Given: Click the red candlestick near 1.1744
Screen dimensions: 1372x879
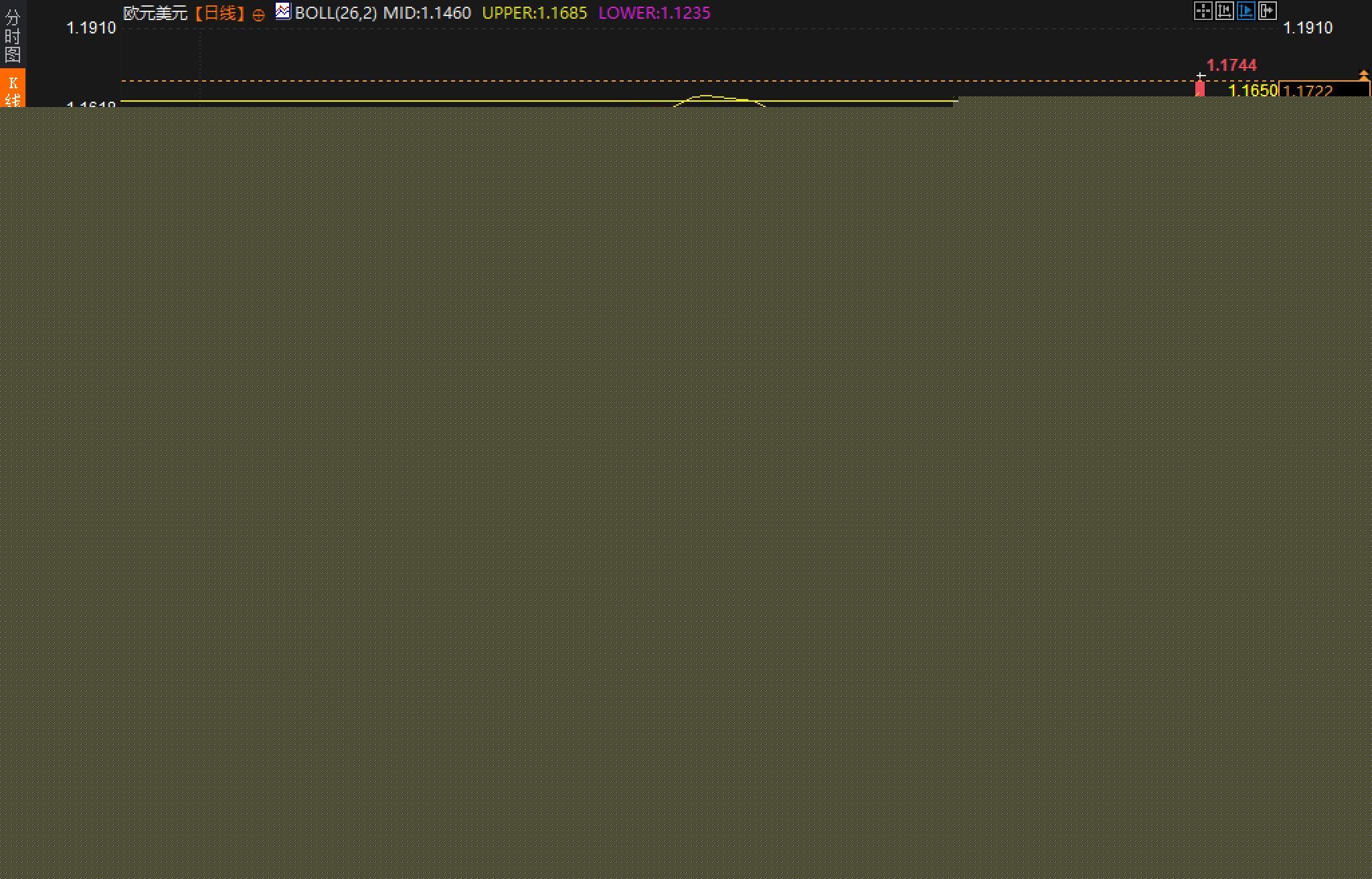Looking at the screenshot, I should (x=1200, y=89).
